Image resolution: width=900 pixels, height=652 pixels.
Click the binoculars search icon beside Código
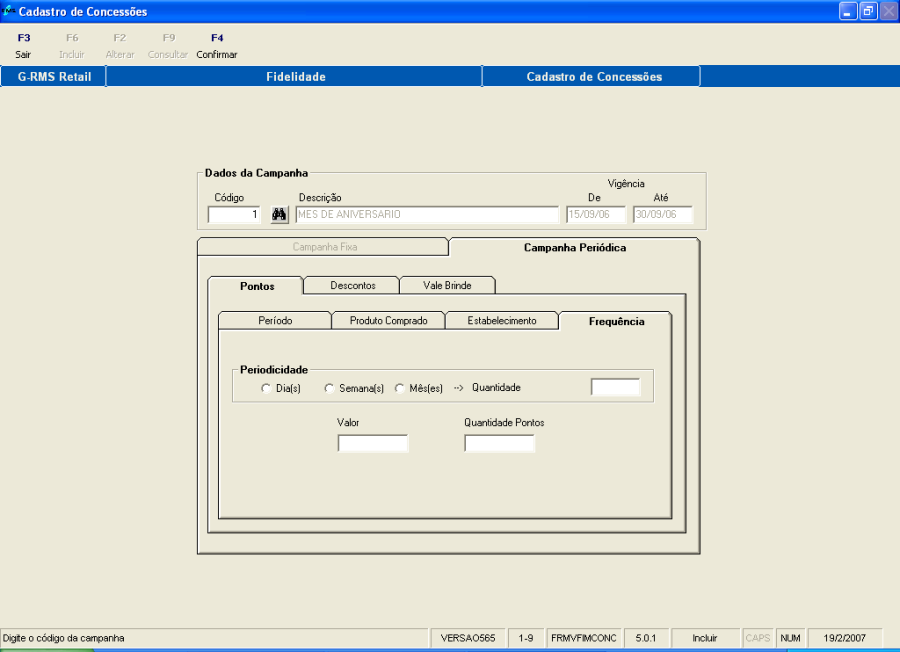pyautogui.click(x=280, y=215)
